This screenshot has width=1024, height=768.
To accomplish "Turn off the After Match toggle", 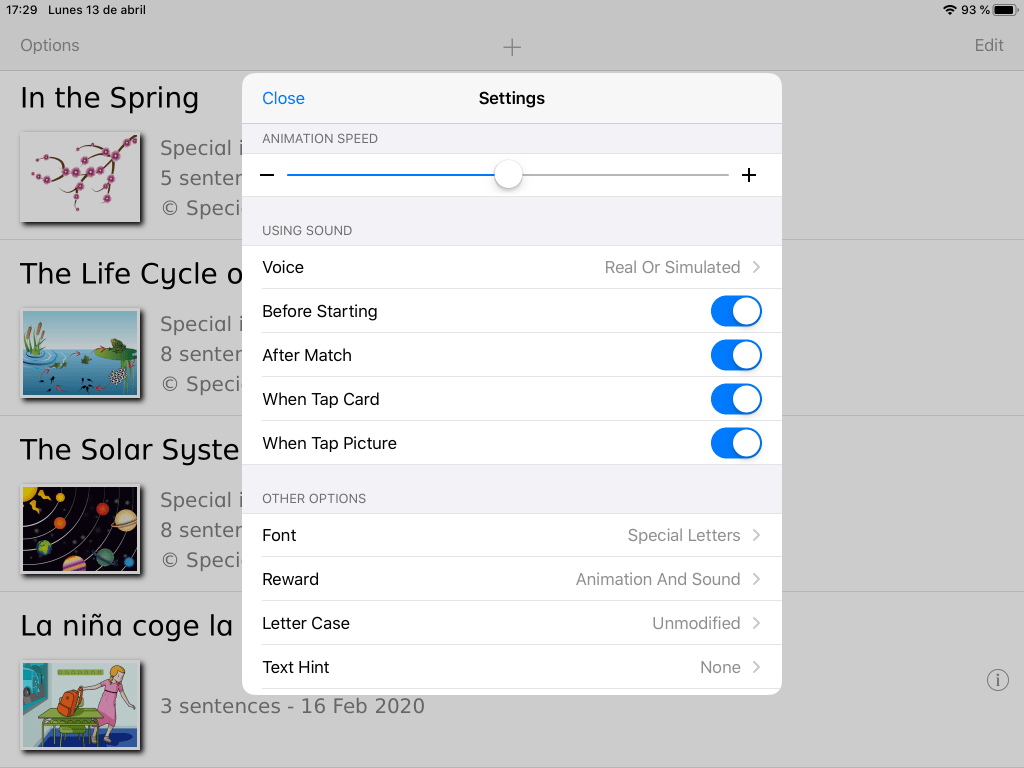I will 736,355.
